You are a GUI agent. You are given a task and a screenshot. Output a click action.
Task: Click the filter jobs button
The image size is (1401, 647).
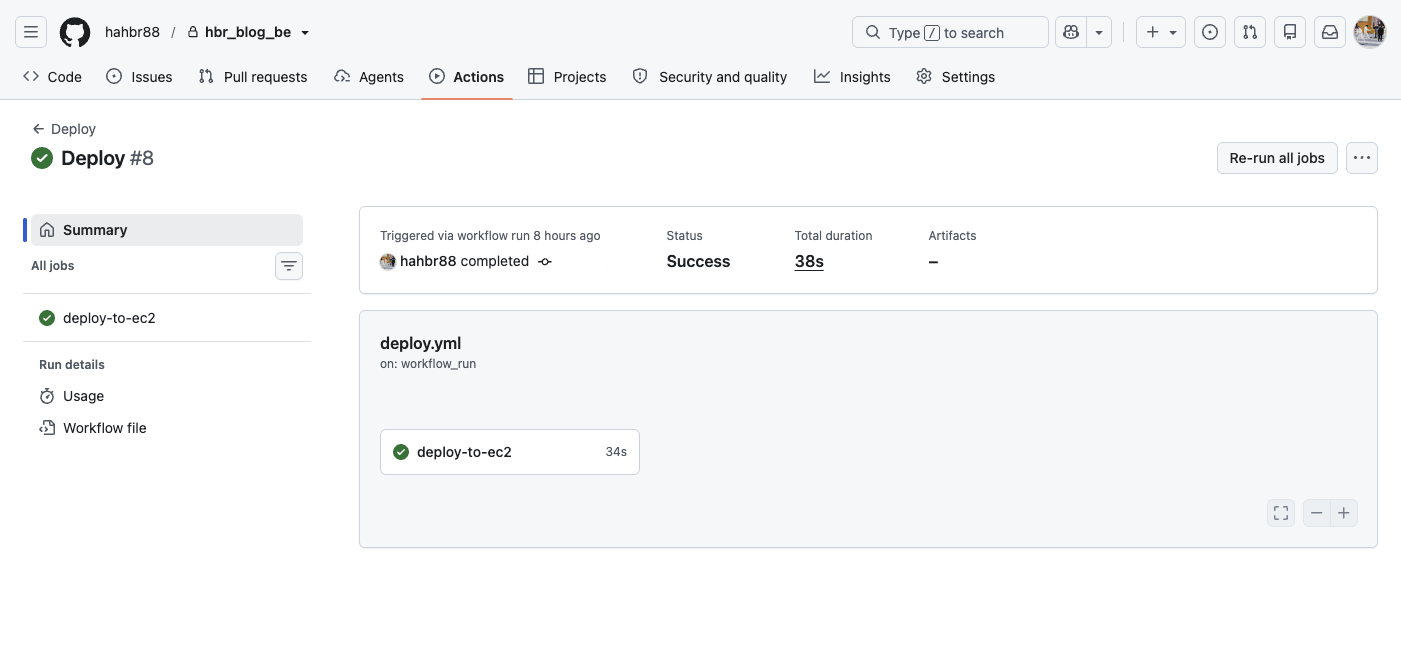tap(289, 266)
